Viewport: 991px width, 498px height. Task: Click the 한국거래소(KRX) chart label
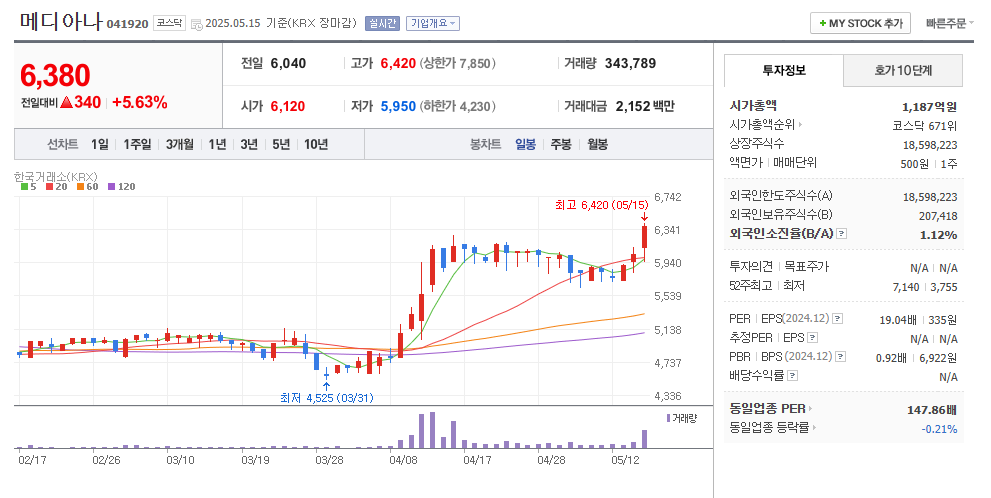point(56,176)
